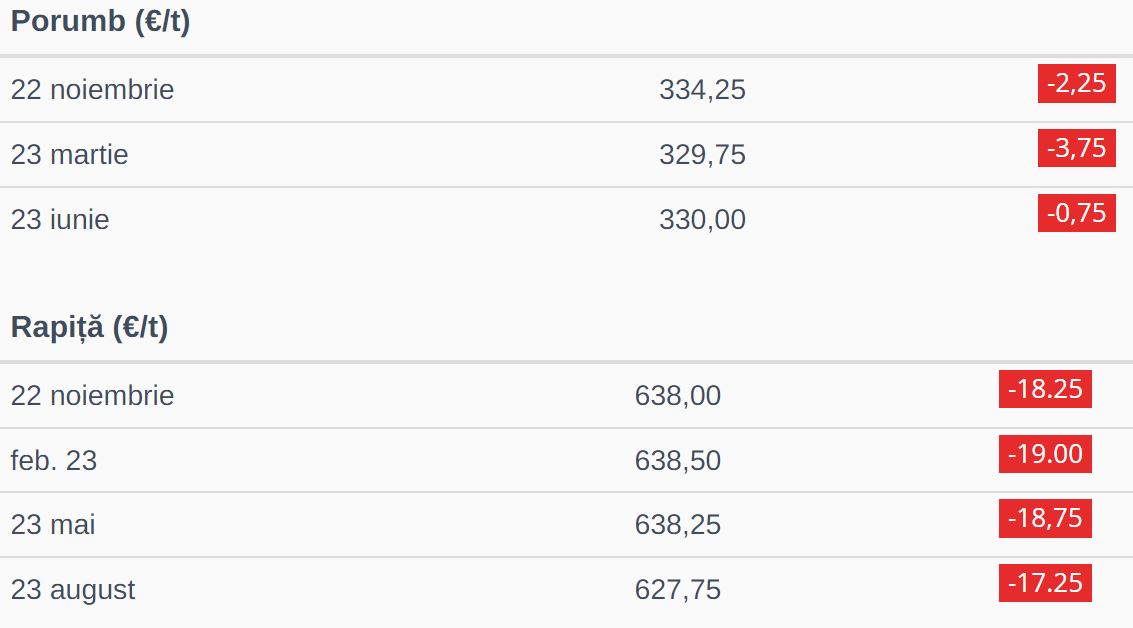The height and width of the screenshot is (628, 1133).
Task: Click the 330,00 price value
Action: click(702, 220)
